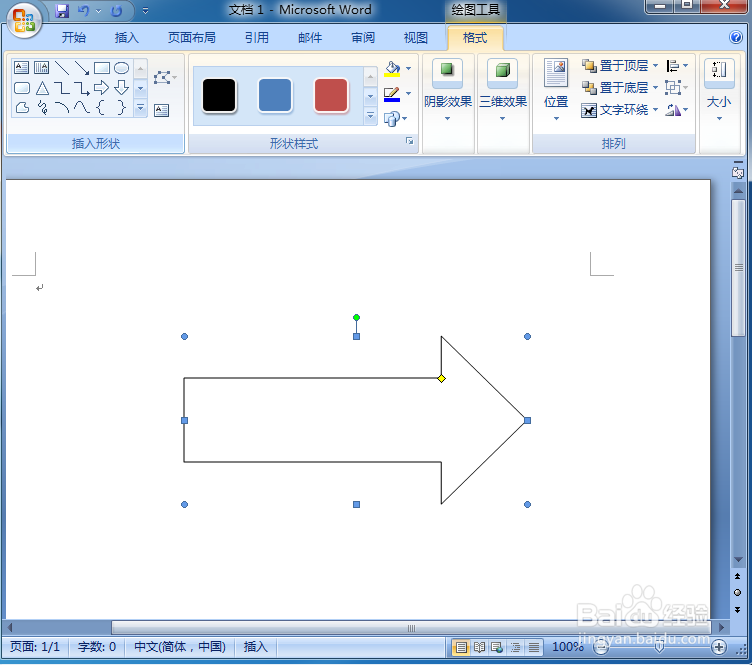Click the 中文(简体，中国) language indicator
This screenshot has width=752, height=665.
pos(180,647)
